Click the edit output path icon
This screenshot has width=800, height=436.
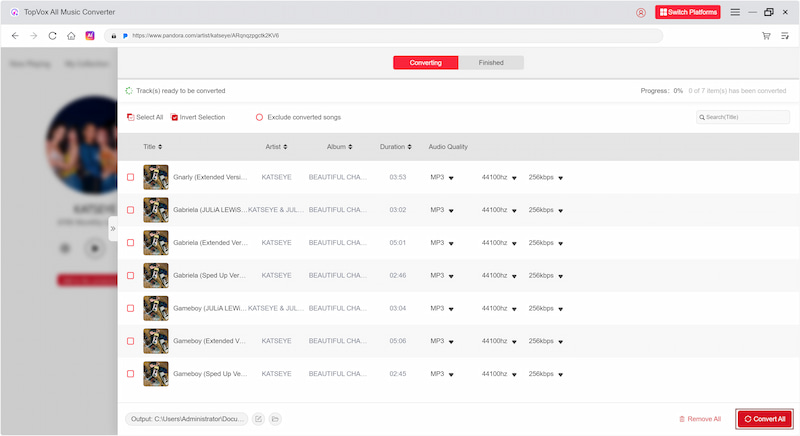[258, 418]
